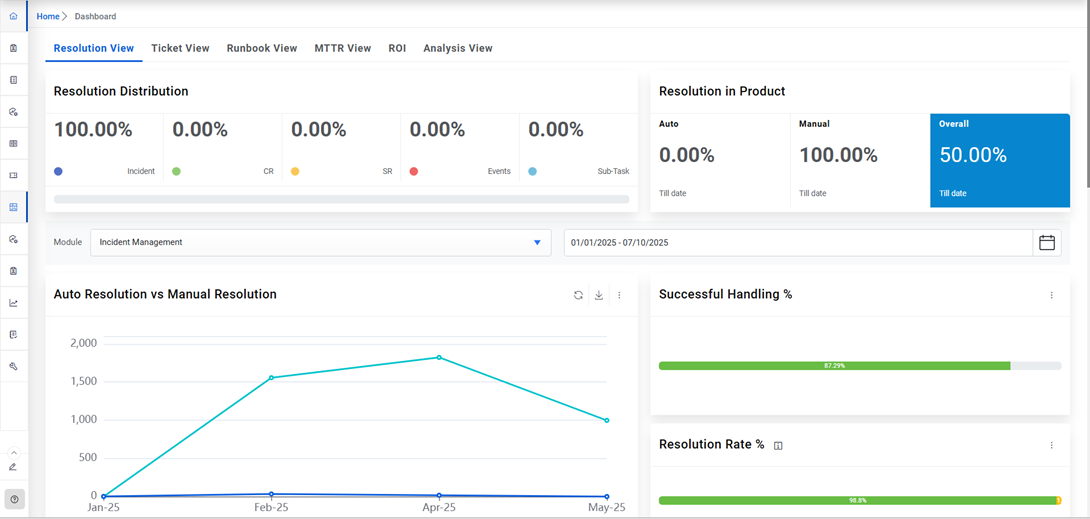Viewport: 1090px width, 519px height.
Task: Open the Successful Handling % options menu
Action: (x=1051, y=295)
